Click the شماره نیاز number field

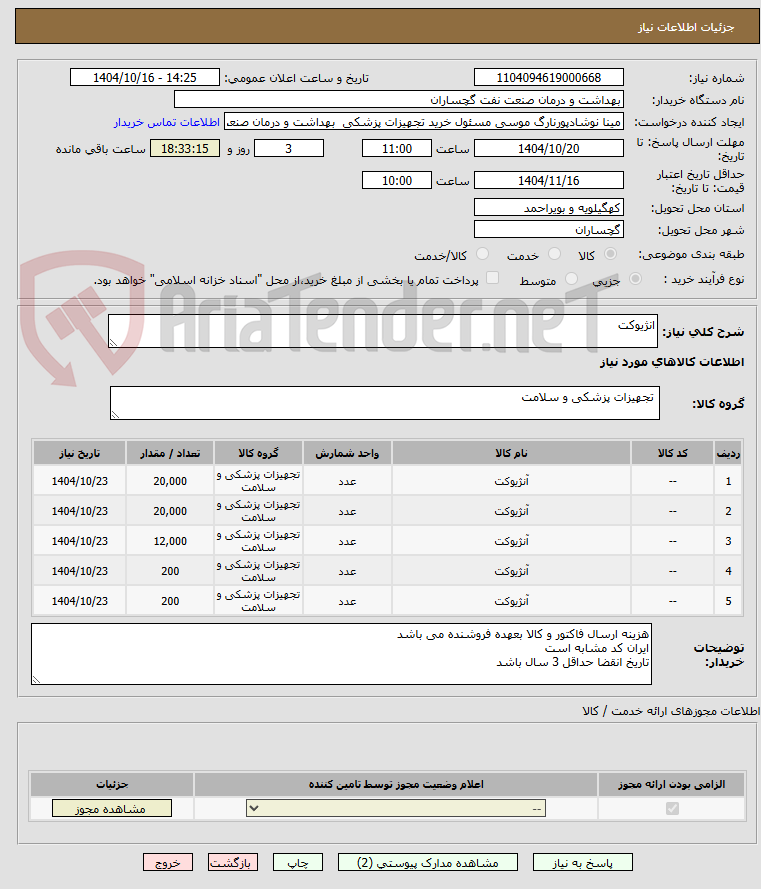point(548,78)
